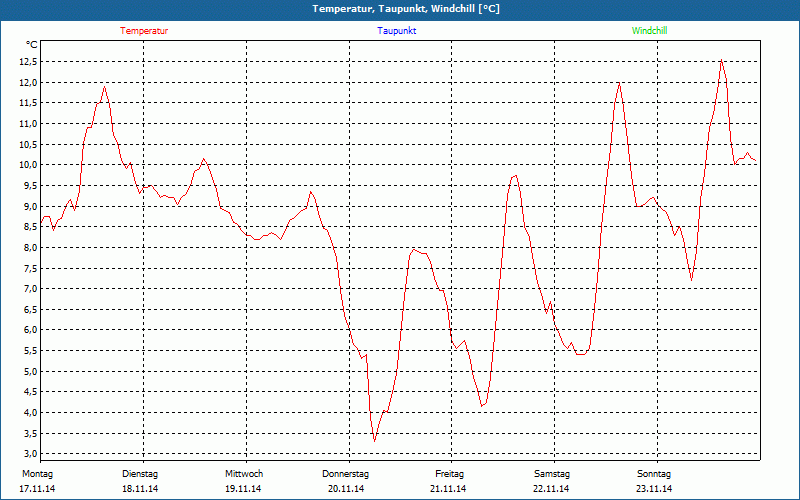
Task: Click the 23.11.14 date label
Action: [654, 489]
